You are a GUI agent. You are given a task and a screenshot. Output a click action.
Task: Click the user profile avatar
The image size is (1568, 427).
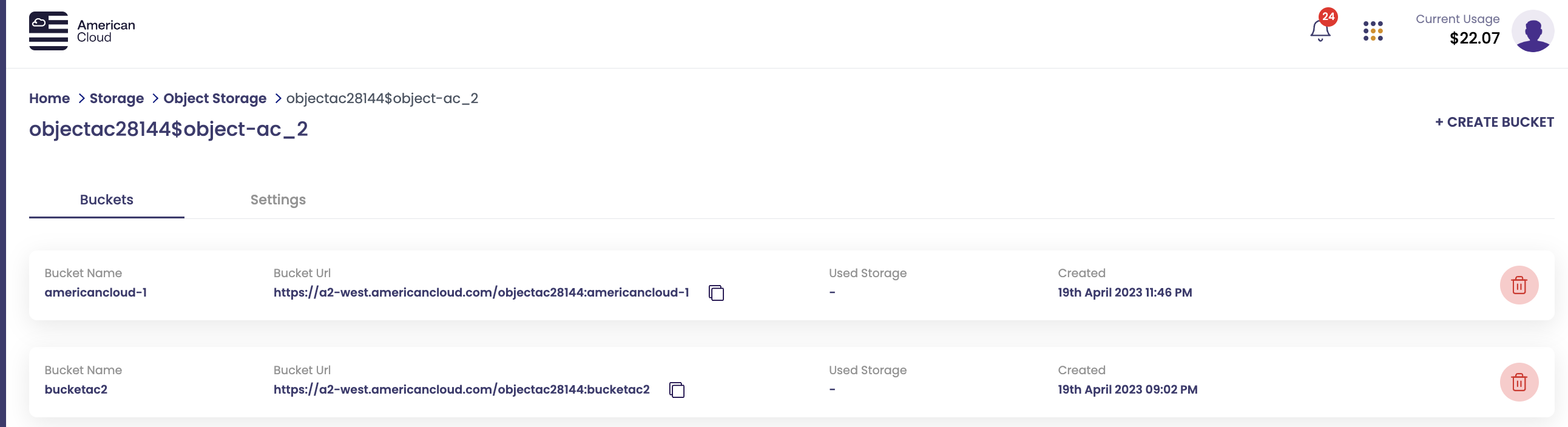click(1532, 31)
